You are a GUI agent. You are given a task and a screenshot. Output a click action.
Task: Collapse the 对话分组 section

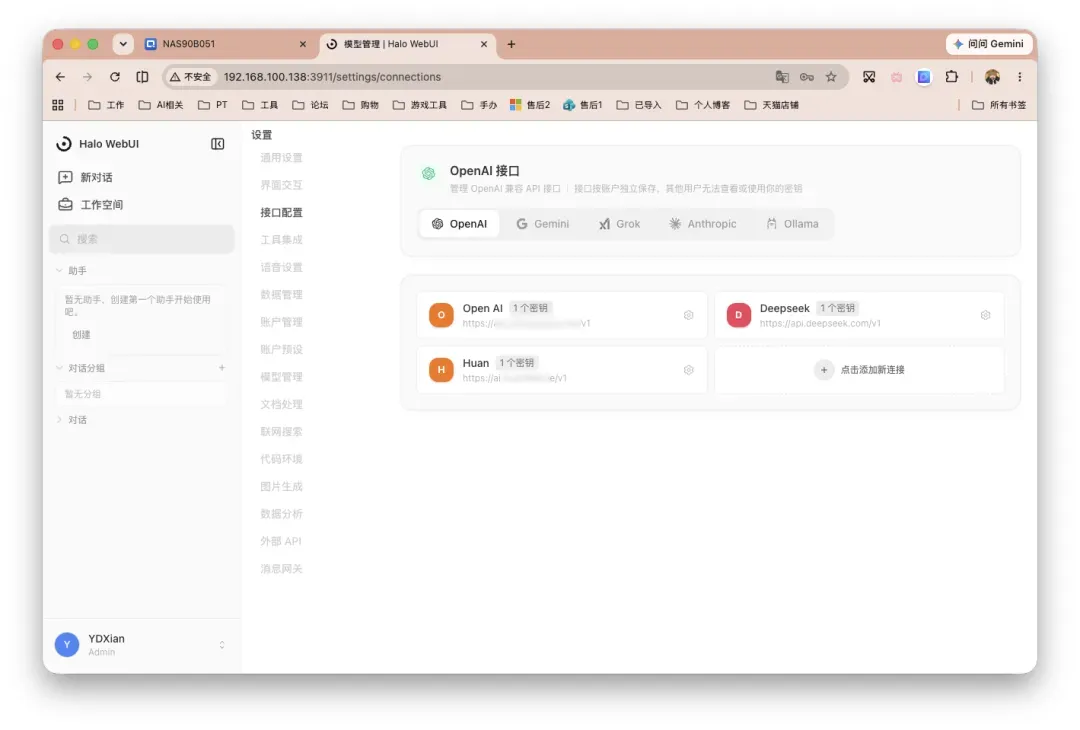pos(59,368)
